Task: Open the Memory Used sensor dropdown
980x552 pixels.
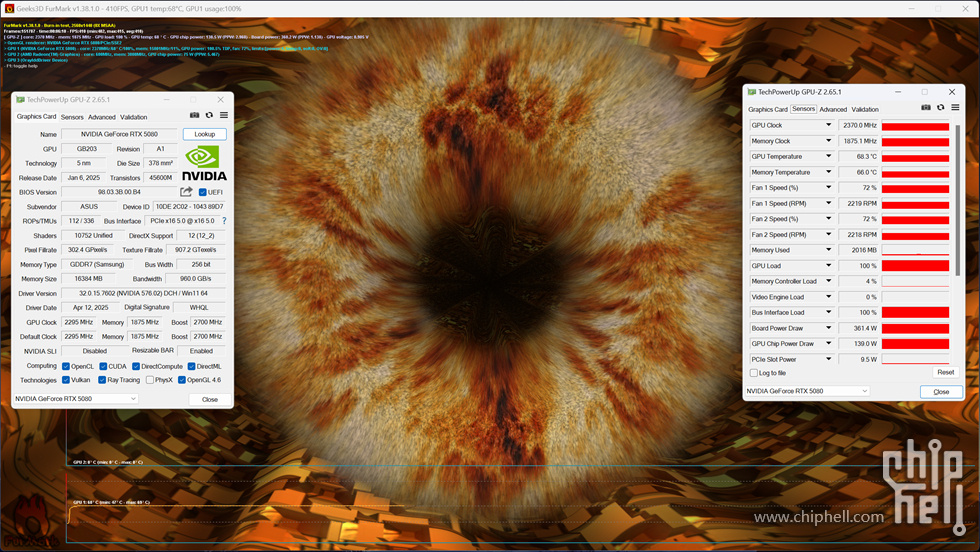Action: (829, 250)
